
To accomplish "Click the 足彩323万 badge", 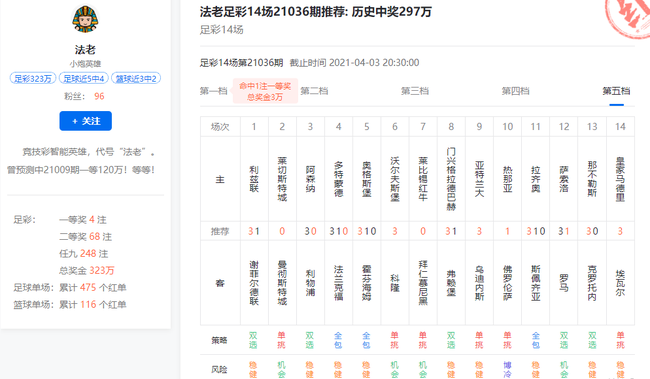I will pos(33,78).
